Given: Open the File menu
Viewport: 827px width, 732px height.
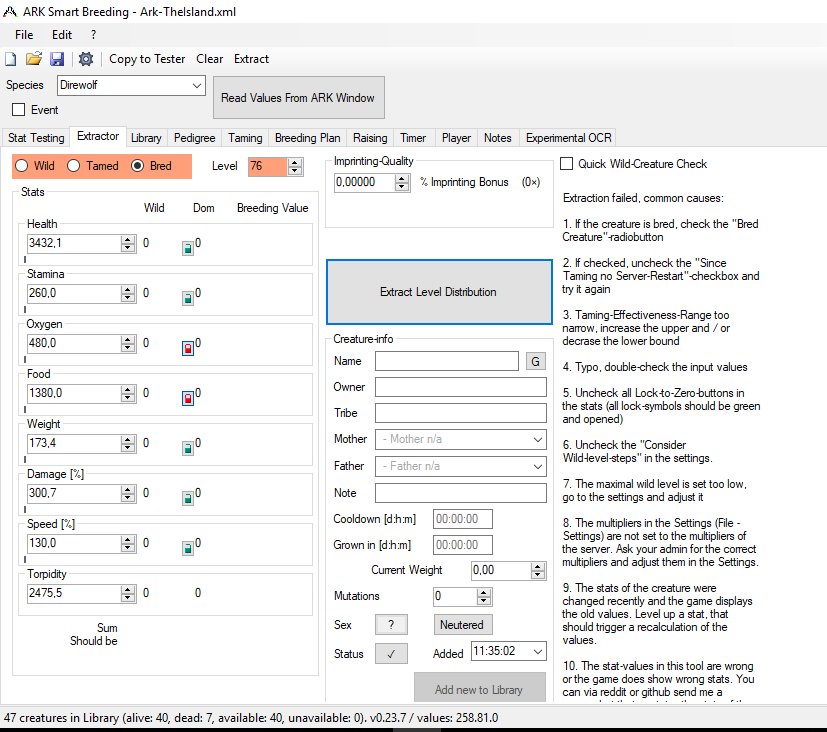Looking at the screenshot, I should click(x=24, y=35).
